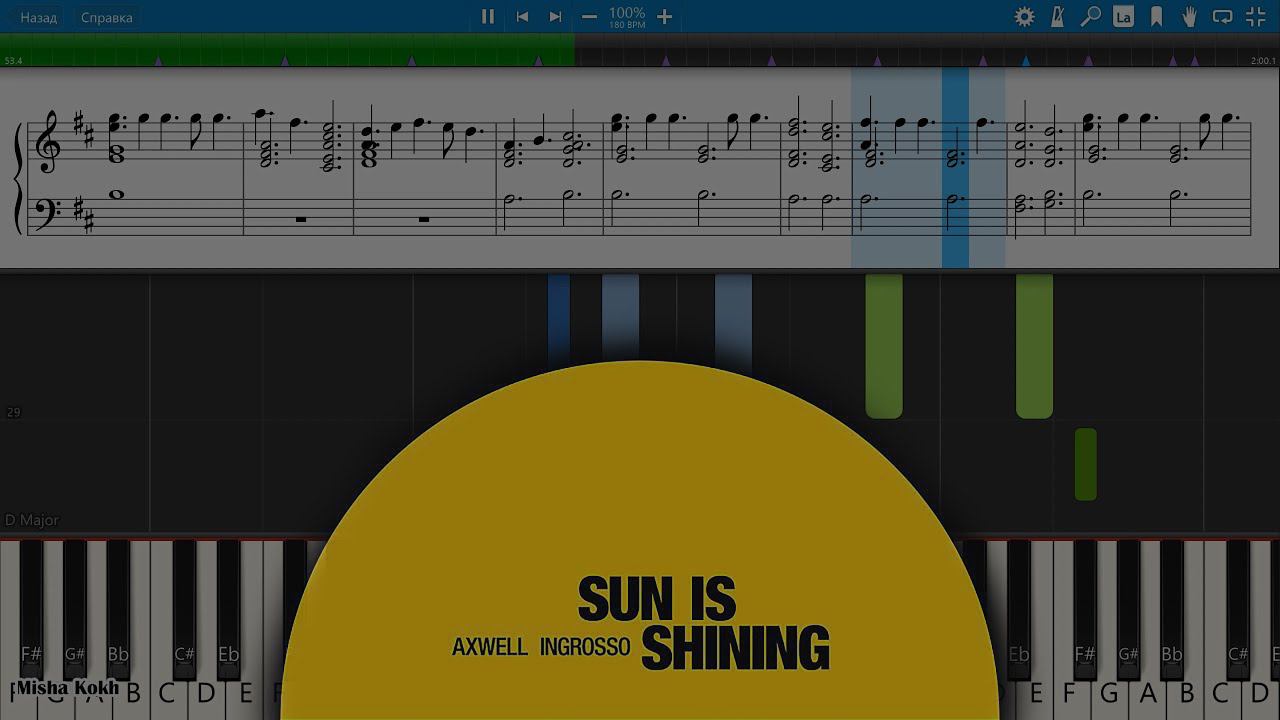Open the magnifier zoom tool

coord(1090,16)
